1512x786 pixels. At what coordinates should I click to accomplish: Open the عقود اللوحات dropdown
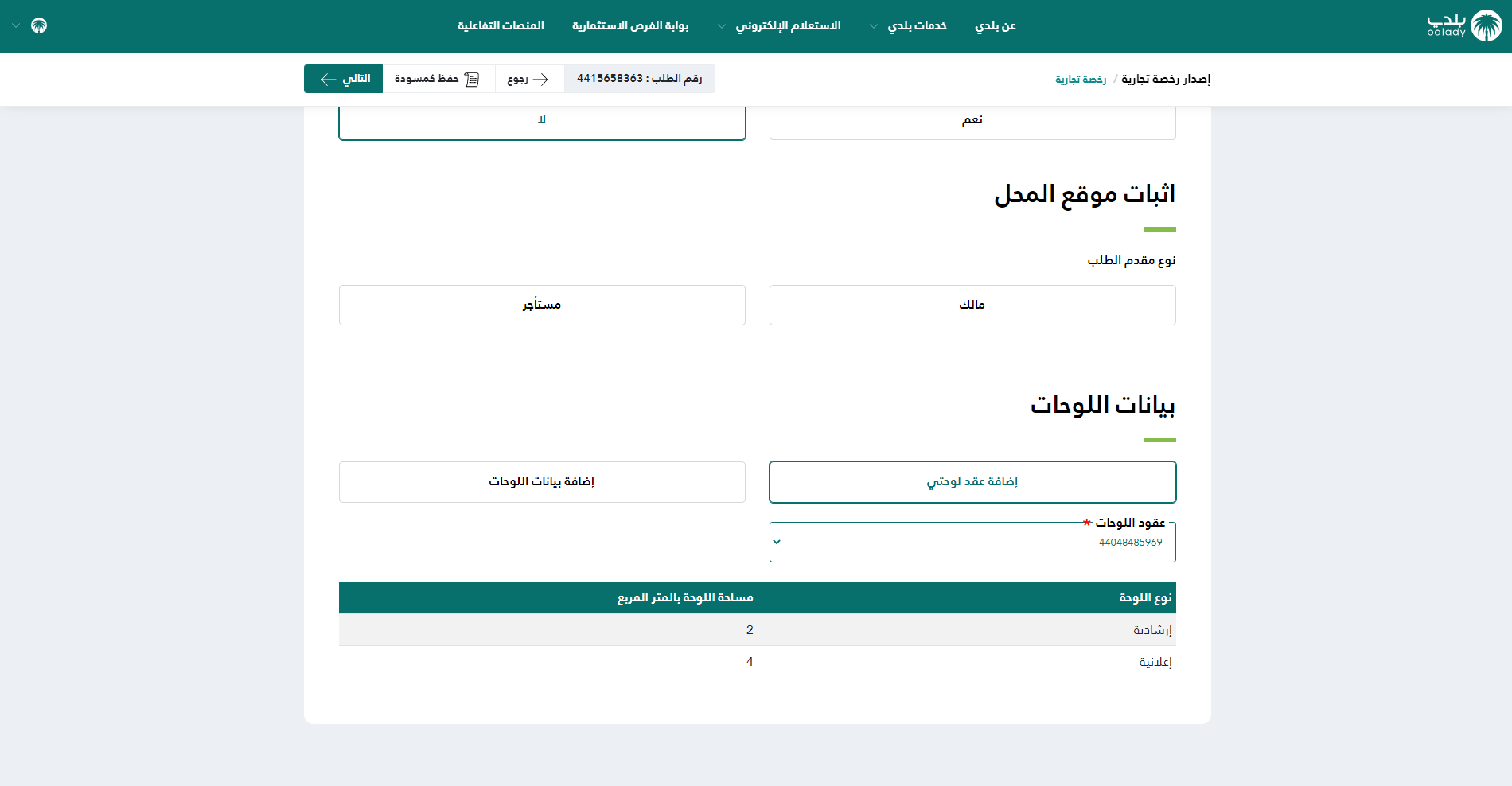tap(972, 543)
